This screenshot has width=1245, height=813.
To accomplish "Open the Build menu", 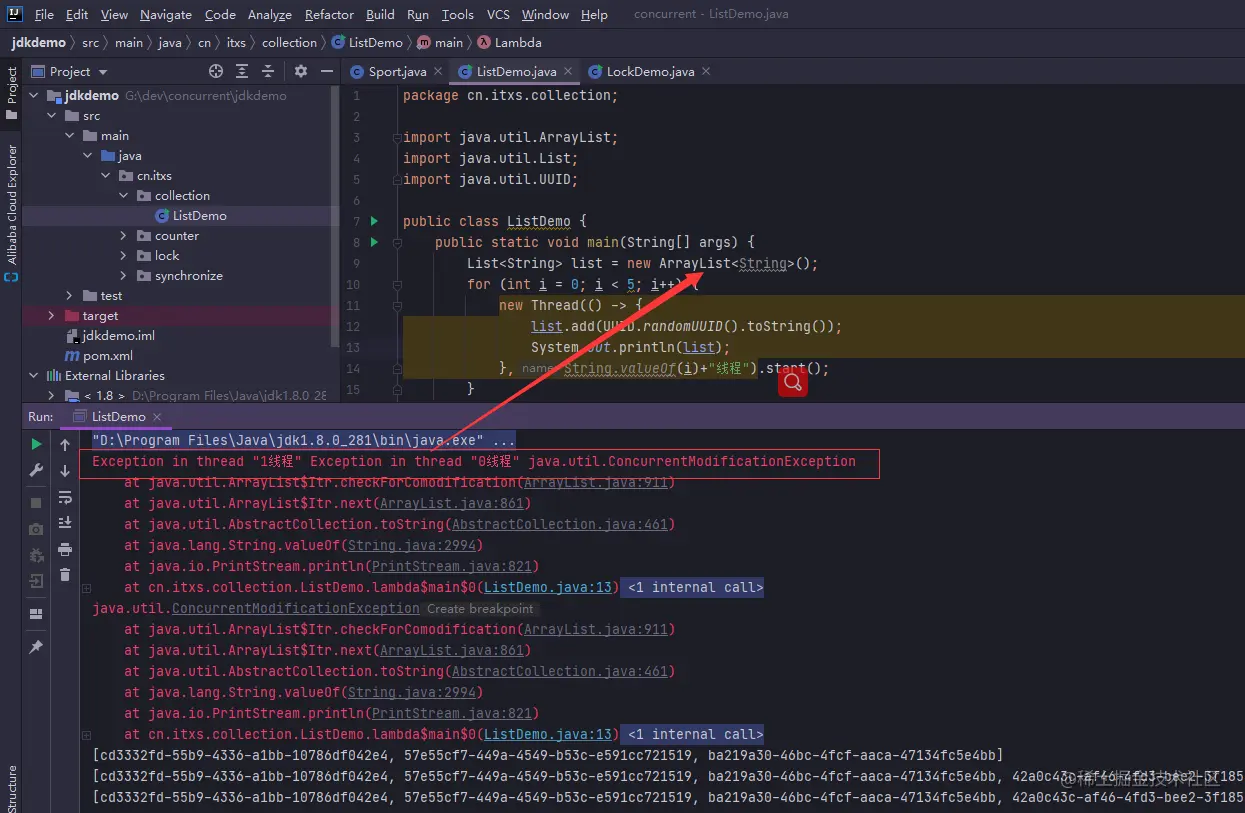I will [380, 15].
